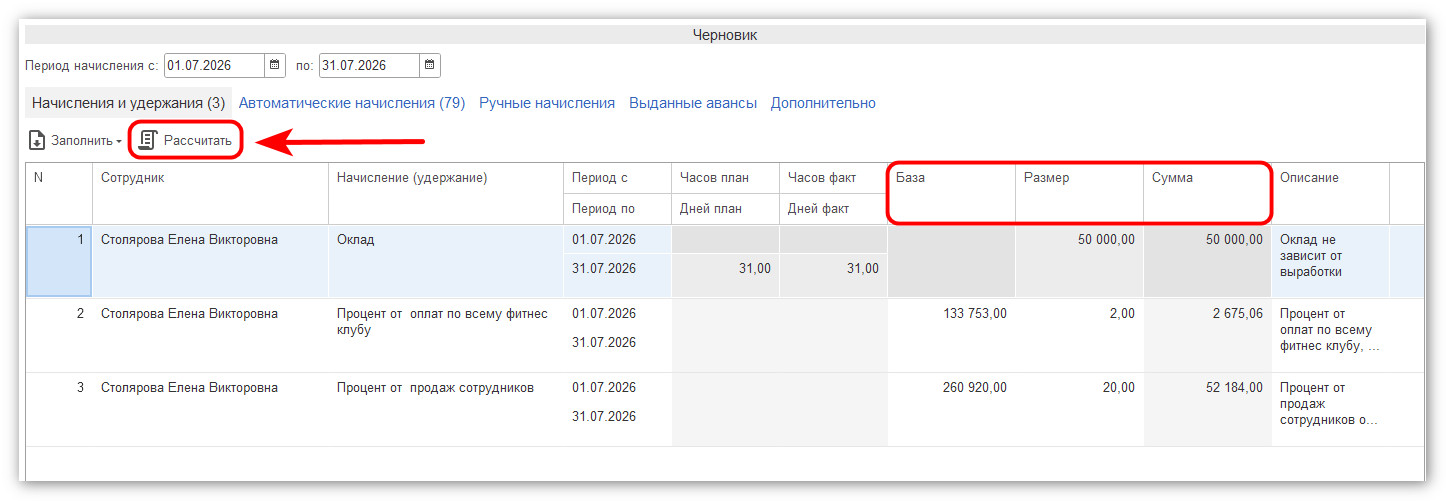Click the Начисление (удержание) column header
Screen dimensions: 1446x501
[446, 193]
